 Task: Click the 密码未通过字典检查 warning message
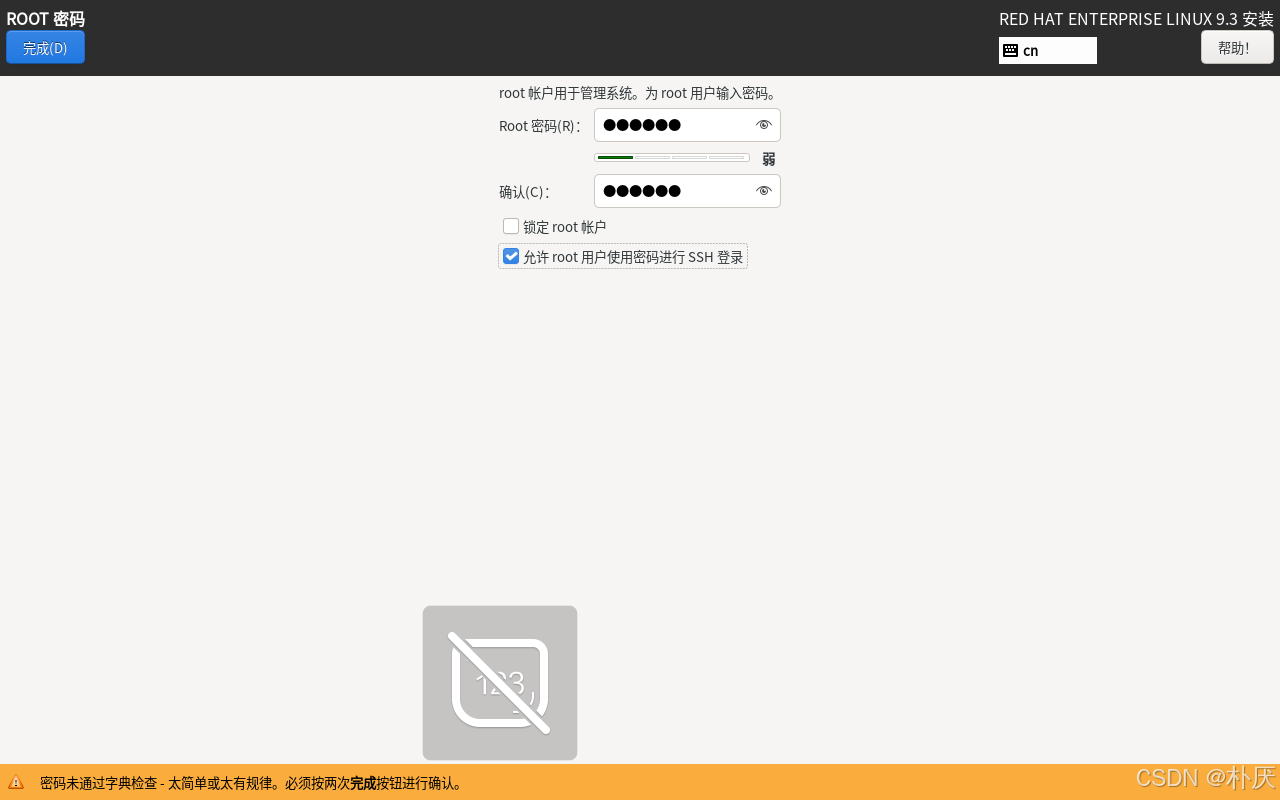(252, 783)
